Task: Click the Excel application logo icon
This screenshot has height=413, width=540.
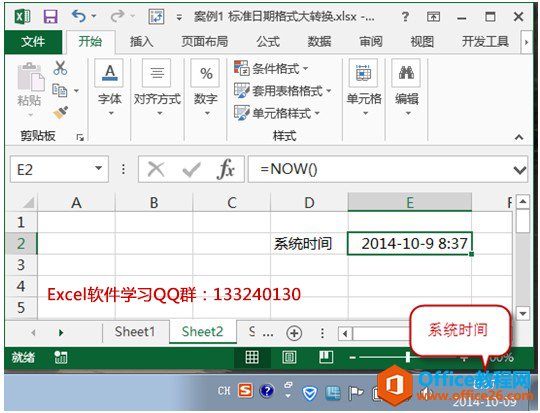Action: pos(23,16)
